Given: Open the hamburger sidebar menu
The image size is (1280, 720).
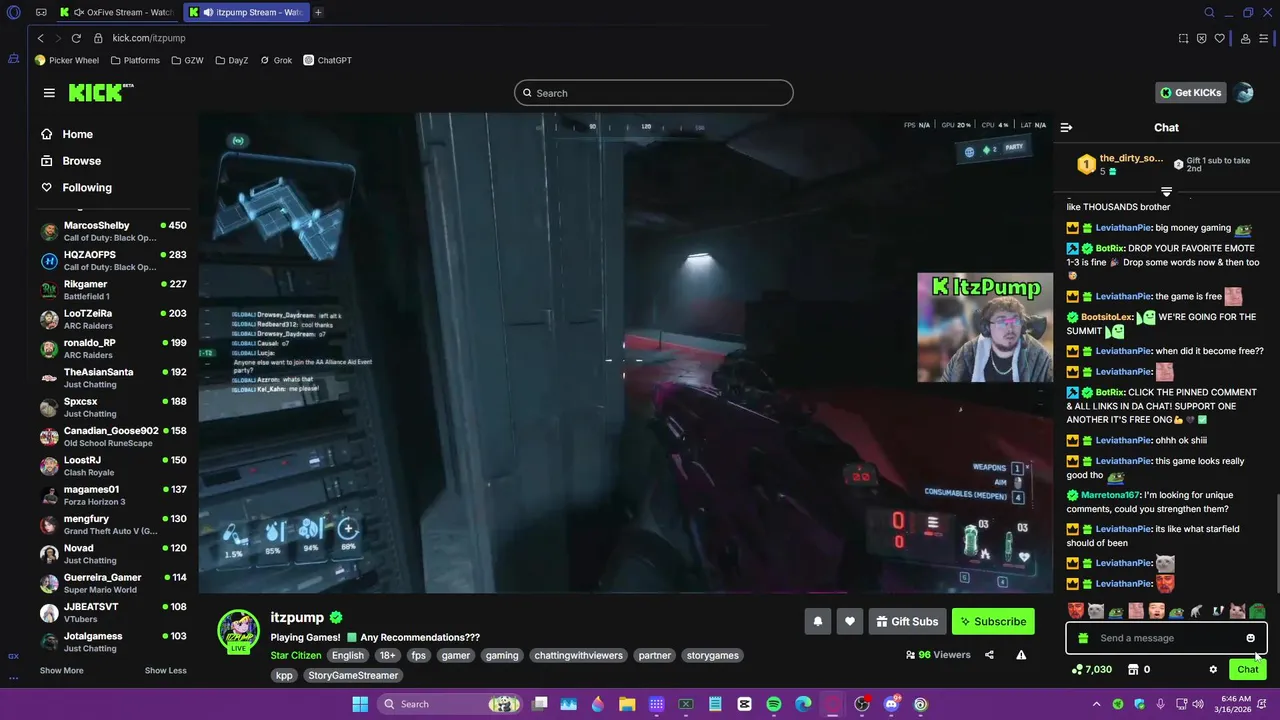Looking at the screenshot, I should 49,93.
